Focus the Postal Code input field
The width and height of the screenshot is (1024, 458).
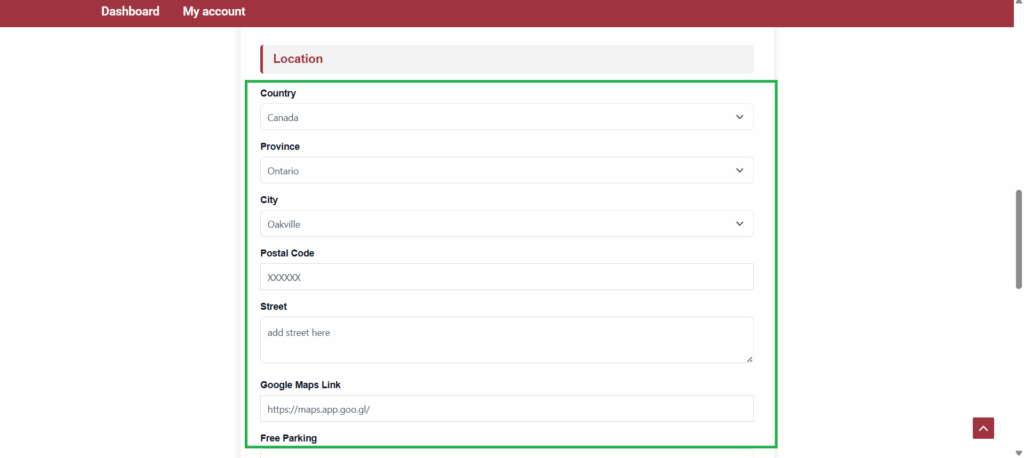(x=506, y=277)
